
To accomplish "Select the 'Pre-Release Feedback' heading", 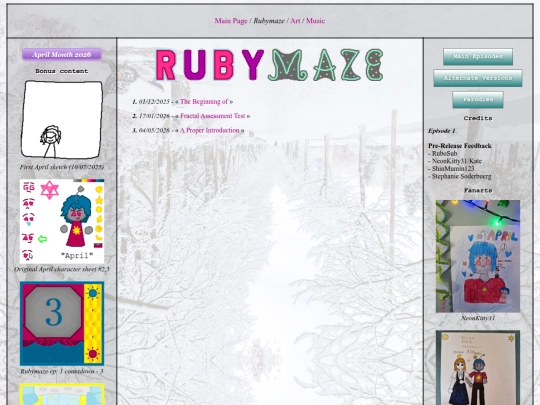I will click(x=460, y=146).
